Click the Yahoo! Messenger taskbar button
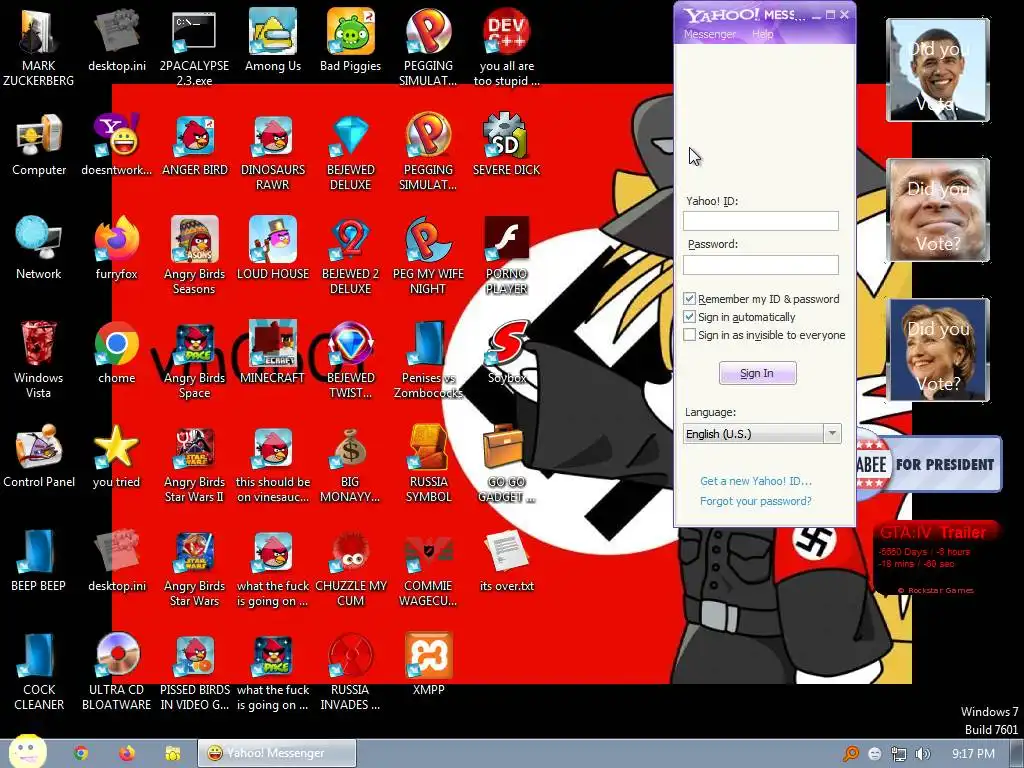The image size is (1024, 768). [x=277, y=753]
